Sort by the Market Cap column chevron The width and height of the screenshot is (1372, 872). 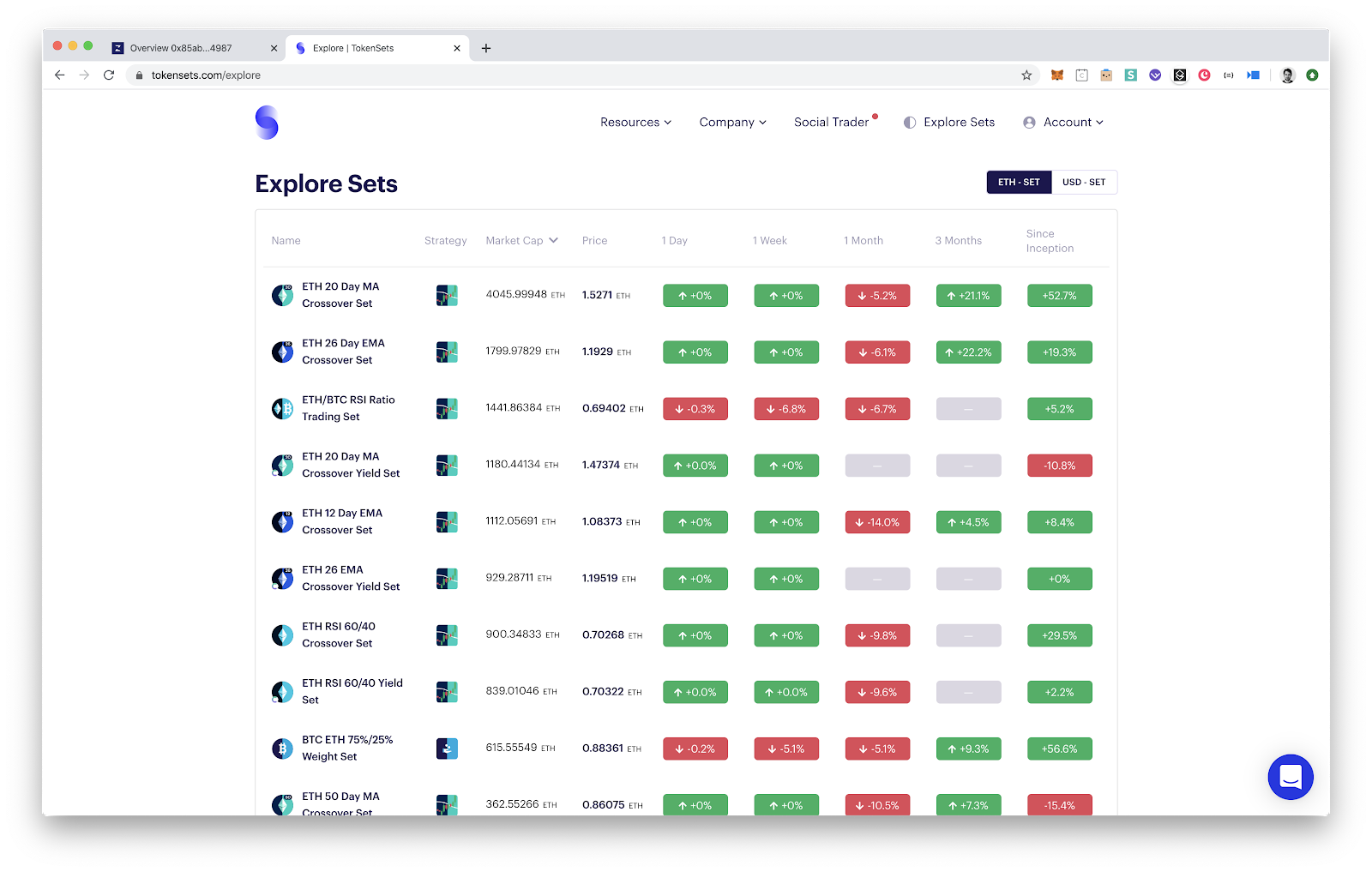[x=554, y=241]
